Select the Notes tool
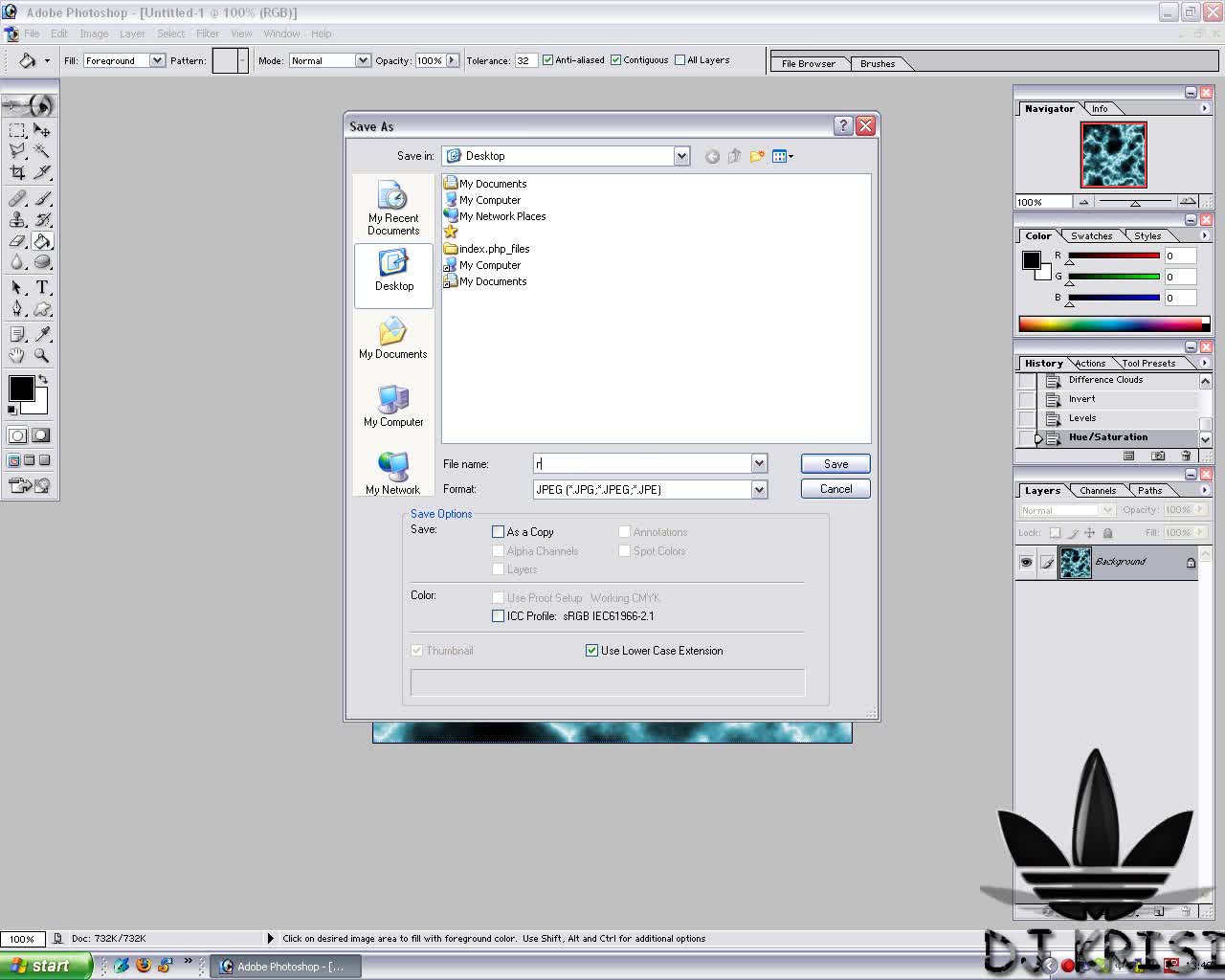Screen dimensions: 1225x980 pos(17,335)
